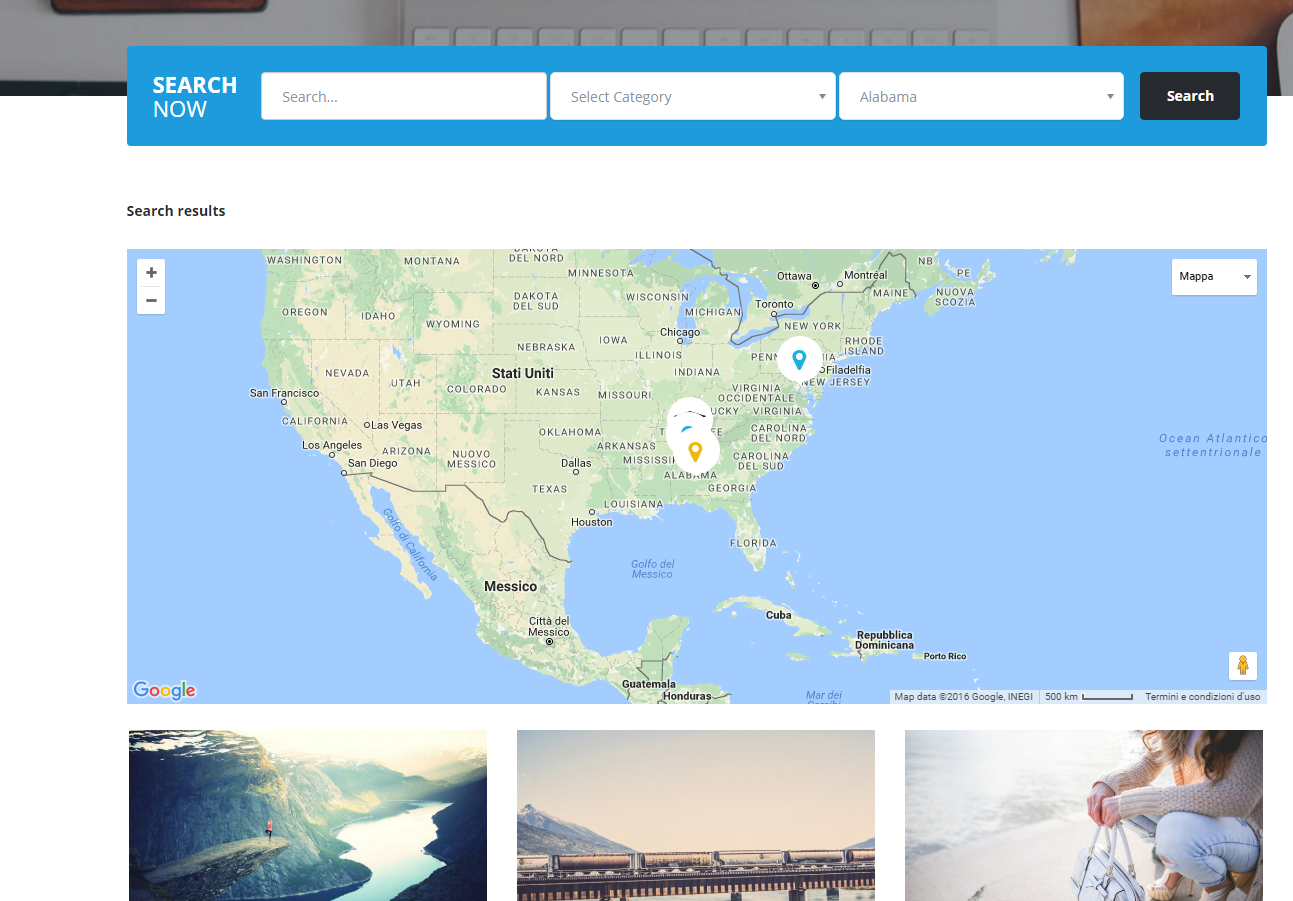Click the Map data ©2016 Google, INEGI text
The width and height of the screenshot is (1293, 901).
(964, 697)
